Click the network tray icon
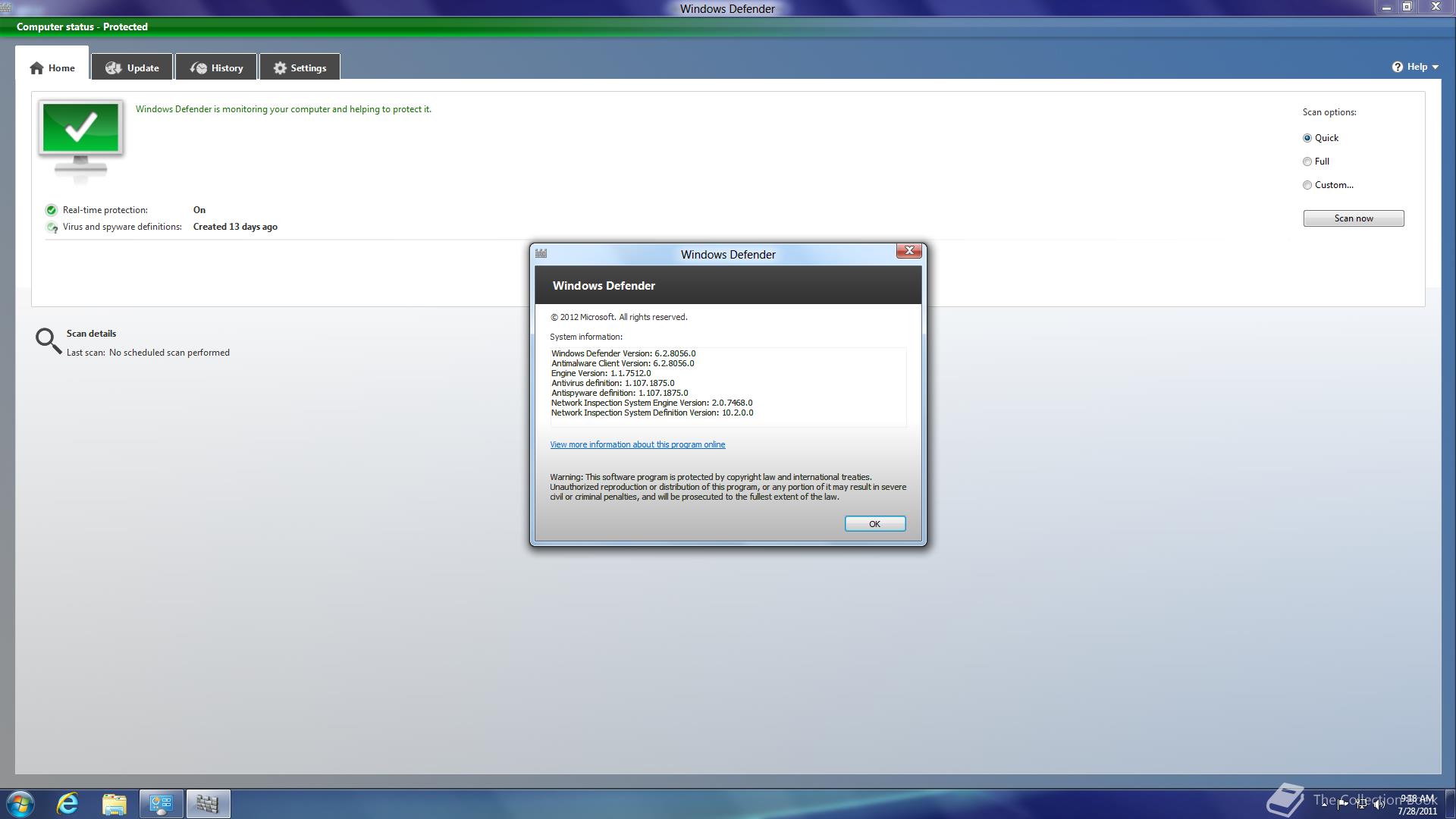 click(1361, 805)
